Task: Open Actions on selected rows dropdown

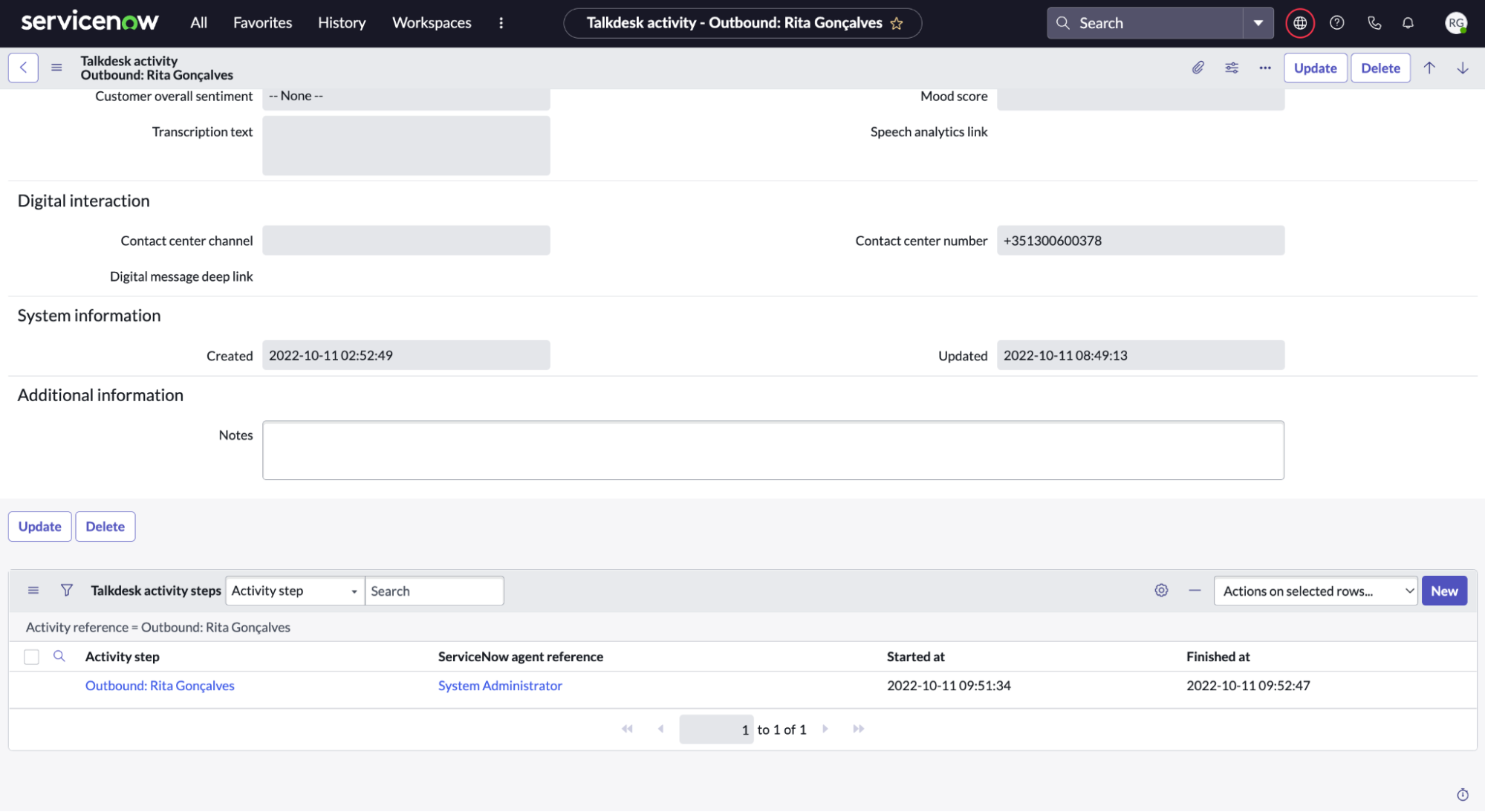Action: pos(1316,591)
